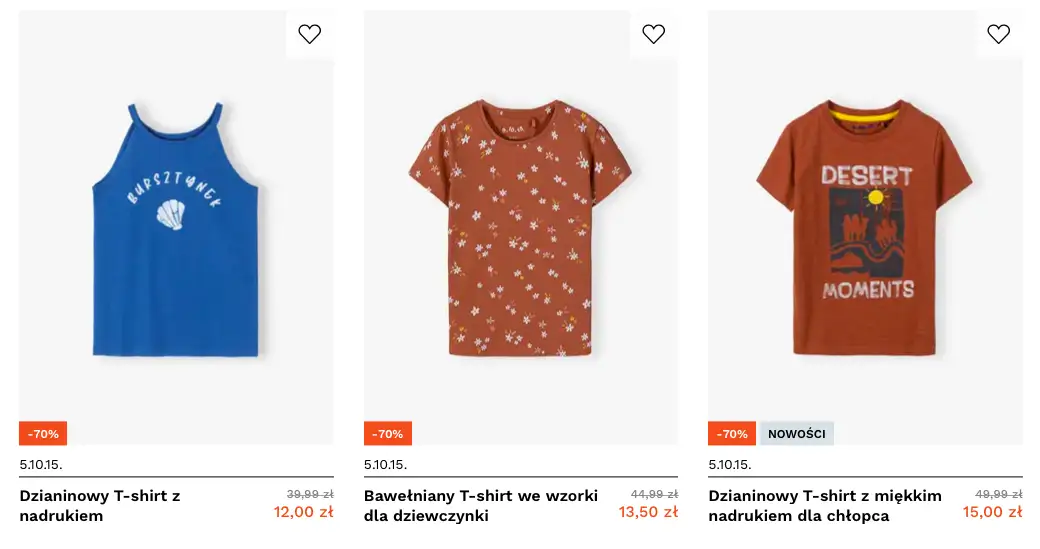The height and width of the screenshot is (549, 1040).
Task: Click the 15,00 zł sale price
Action: point(992,513)
